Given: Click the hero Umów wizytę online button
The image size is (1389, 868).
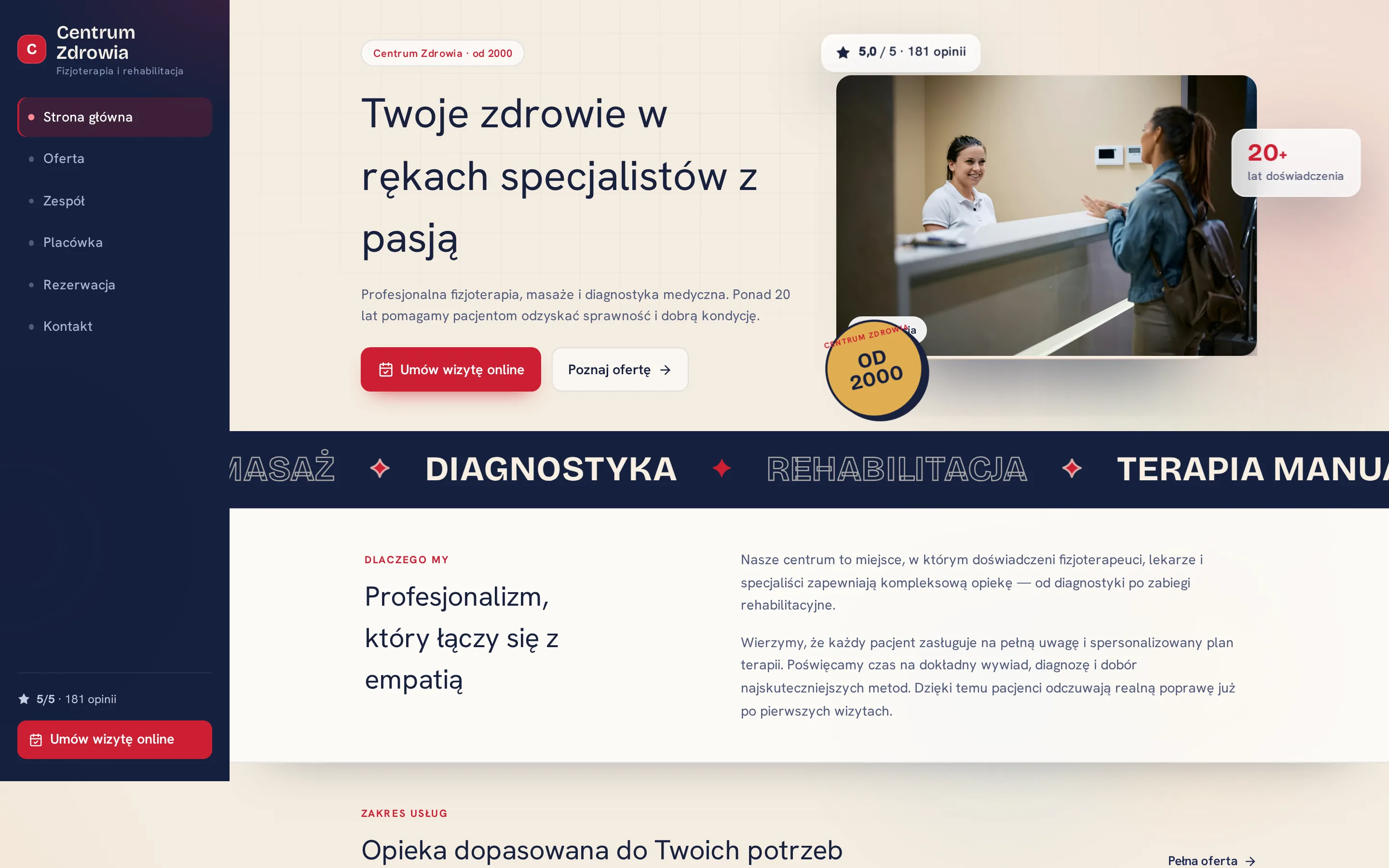Looking at the screenshot, I should coord(450,370).
